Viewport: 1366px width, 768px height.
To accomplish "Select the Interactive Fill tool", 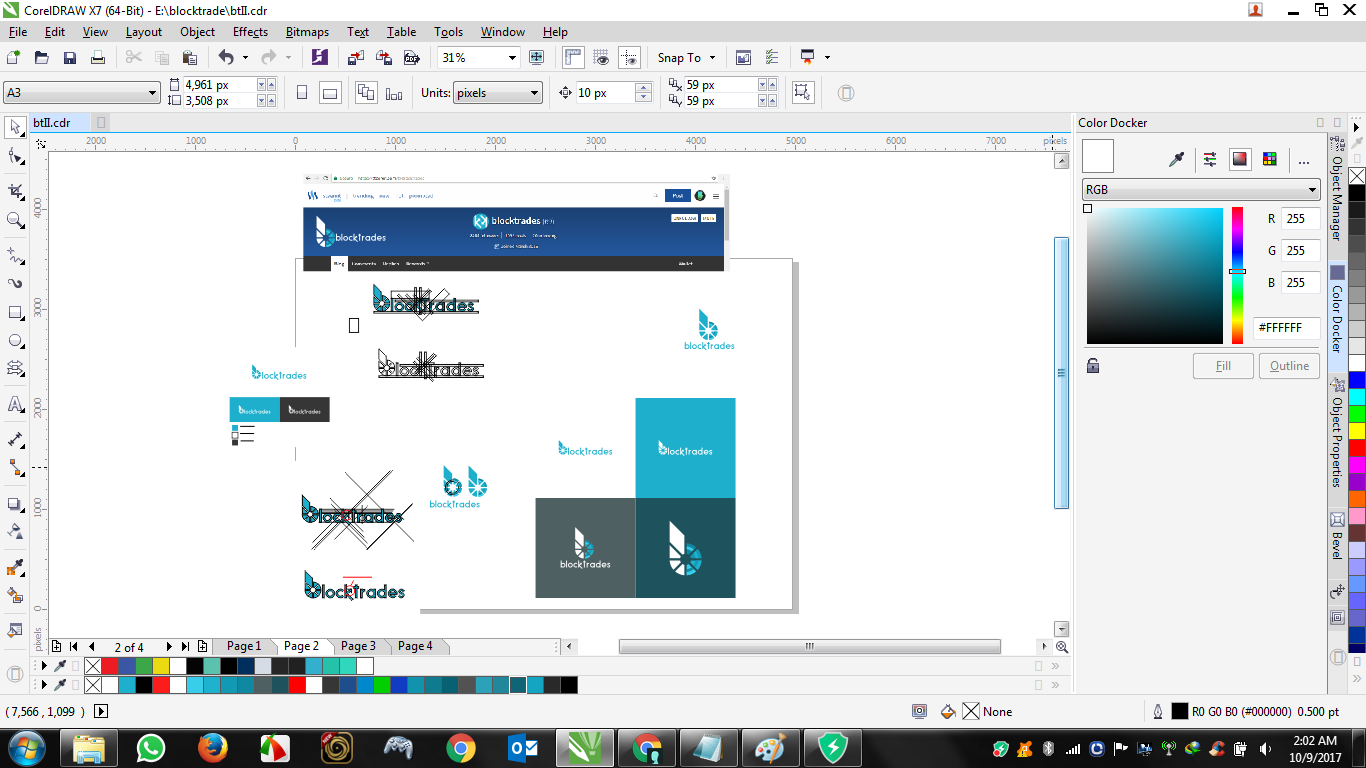I will (15, 596).
